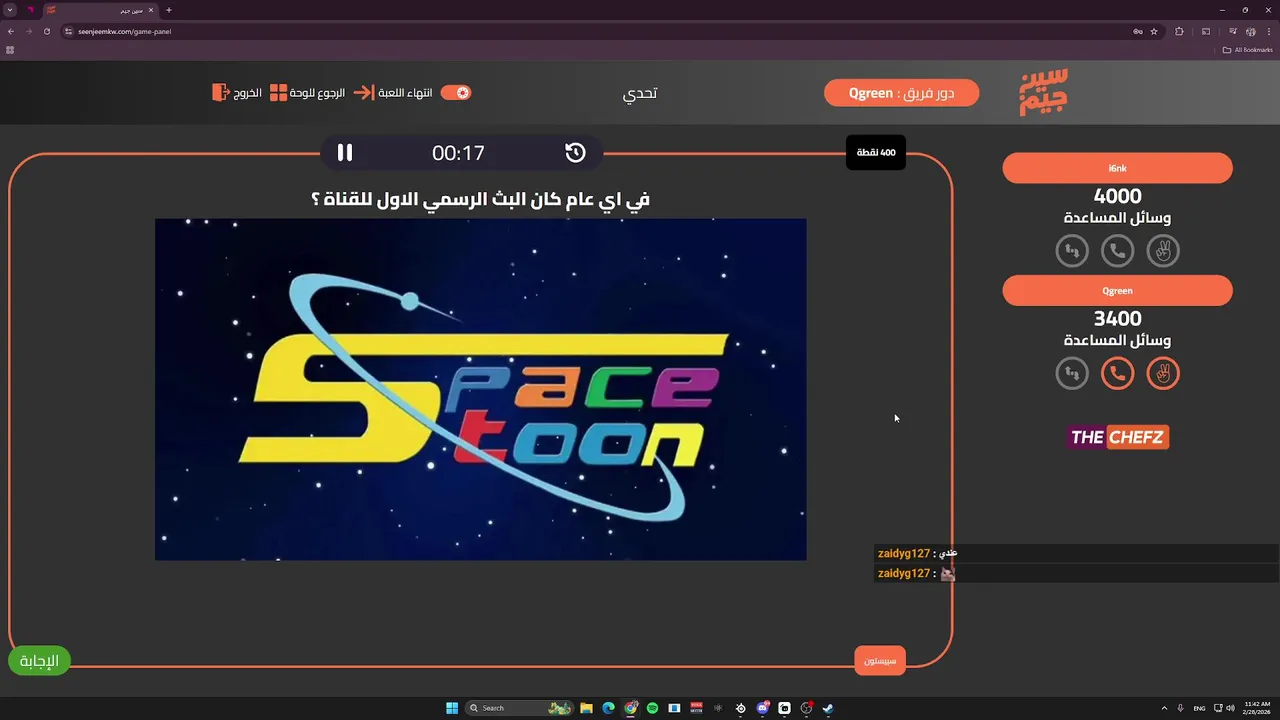Open the سين جيم logo home link

1044,93
